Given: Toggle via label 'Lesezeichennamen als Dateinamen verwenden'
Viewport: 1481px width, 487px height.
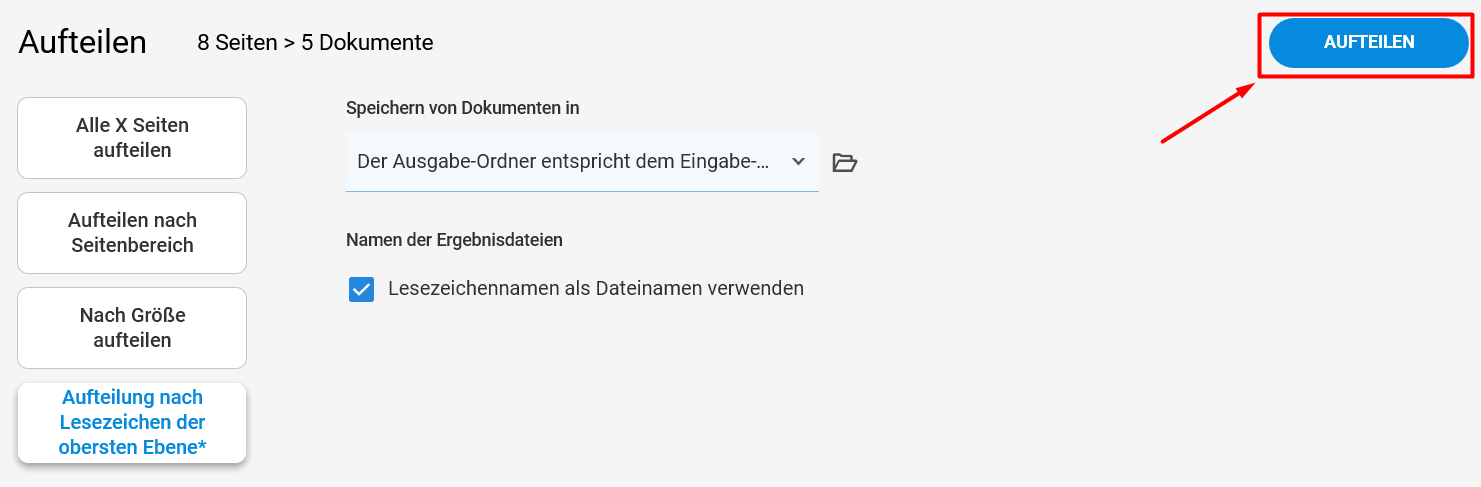Looking at the screenshot, I should click(x=596, y=288).
